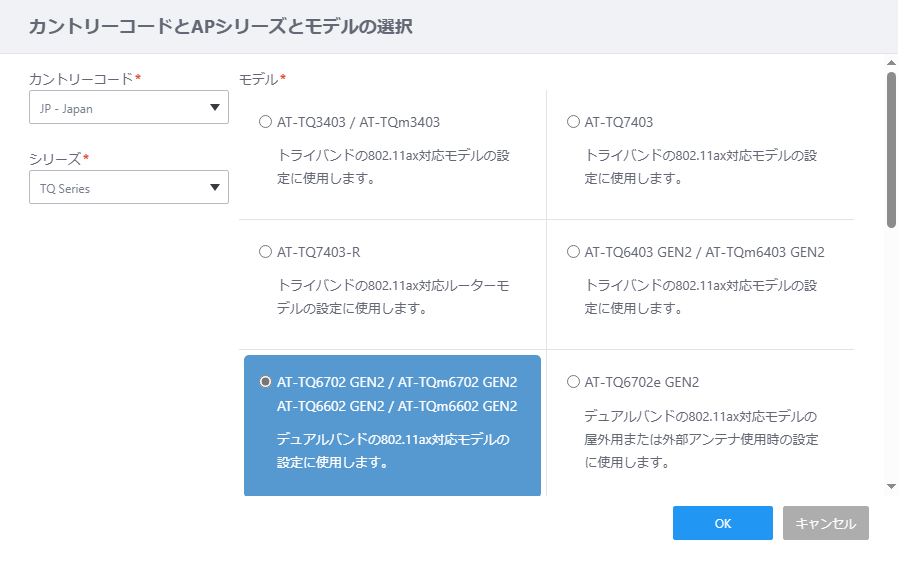
Task: Select the AT-TQ6702e GEN2 radio button
Action: tap(573, 382)
